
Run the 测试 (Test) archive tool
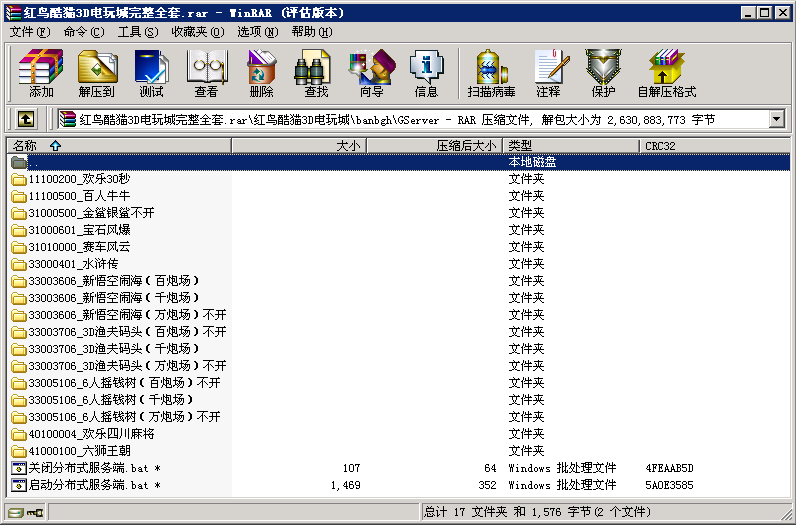pyautogui.click(x=151, y=73)
